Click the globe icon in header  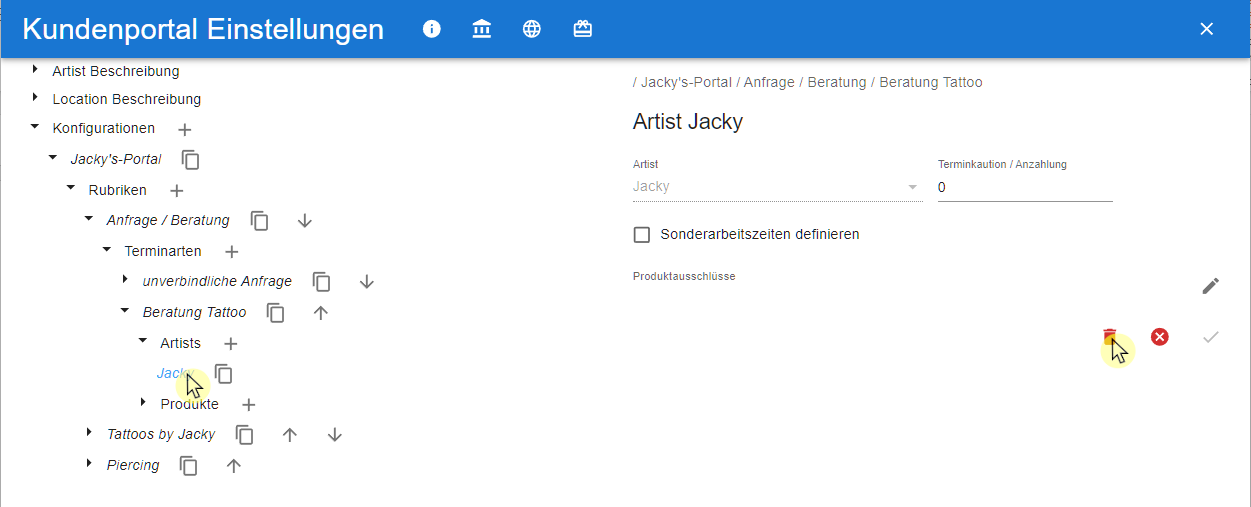[x=532, y=29]
